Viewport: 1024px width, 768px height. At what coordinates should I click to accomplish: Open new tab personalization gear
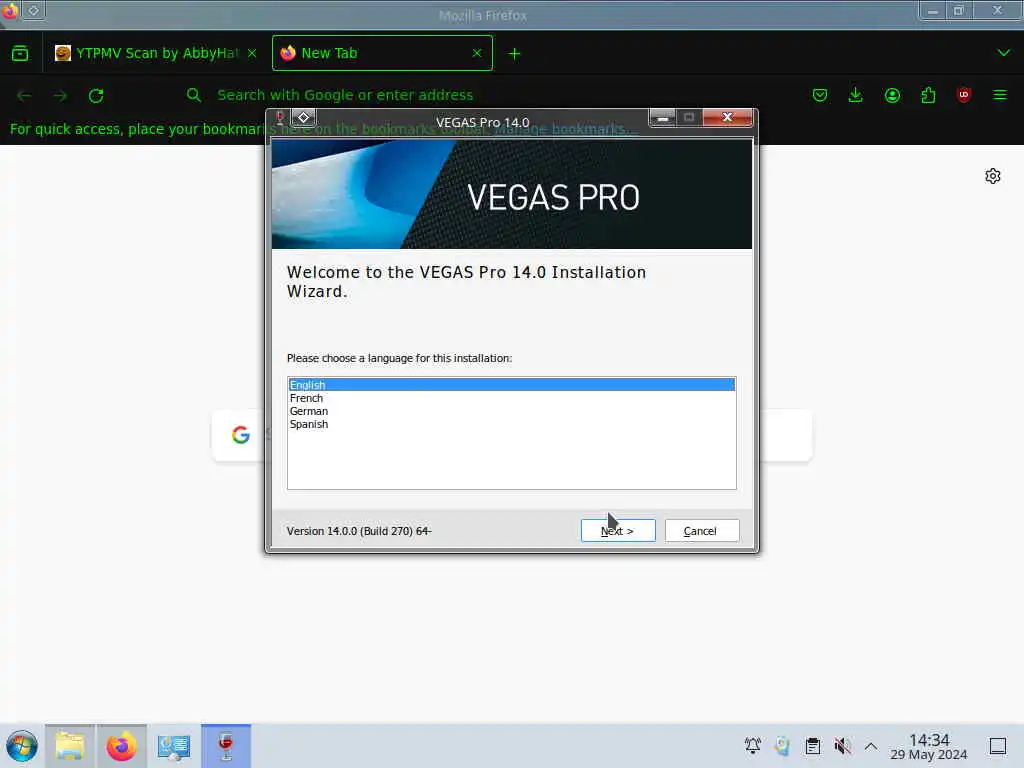993,176
